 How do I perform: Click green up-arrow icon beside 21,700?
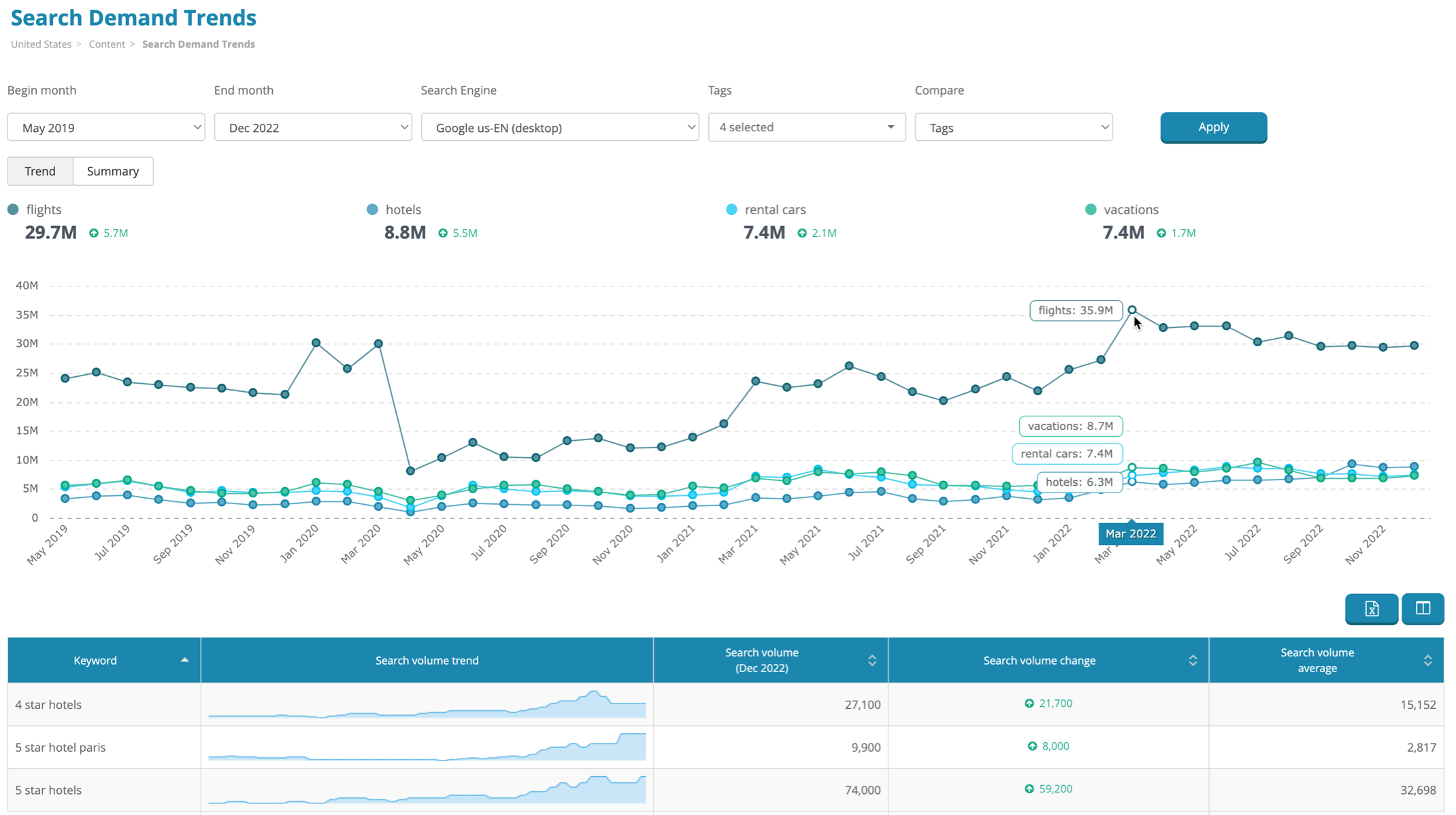pos(1029,703)
